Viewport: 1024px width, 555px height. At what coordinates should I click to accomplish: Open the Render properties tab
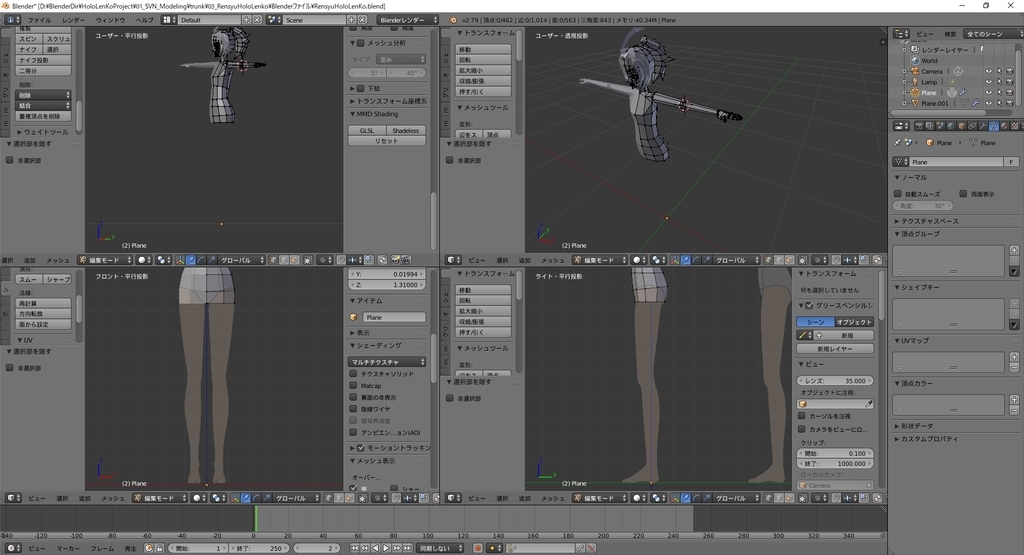click(x=920, y=126)
